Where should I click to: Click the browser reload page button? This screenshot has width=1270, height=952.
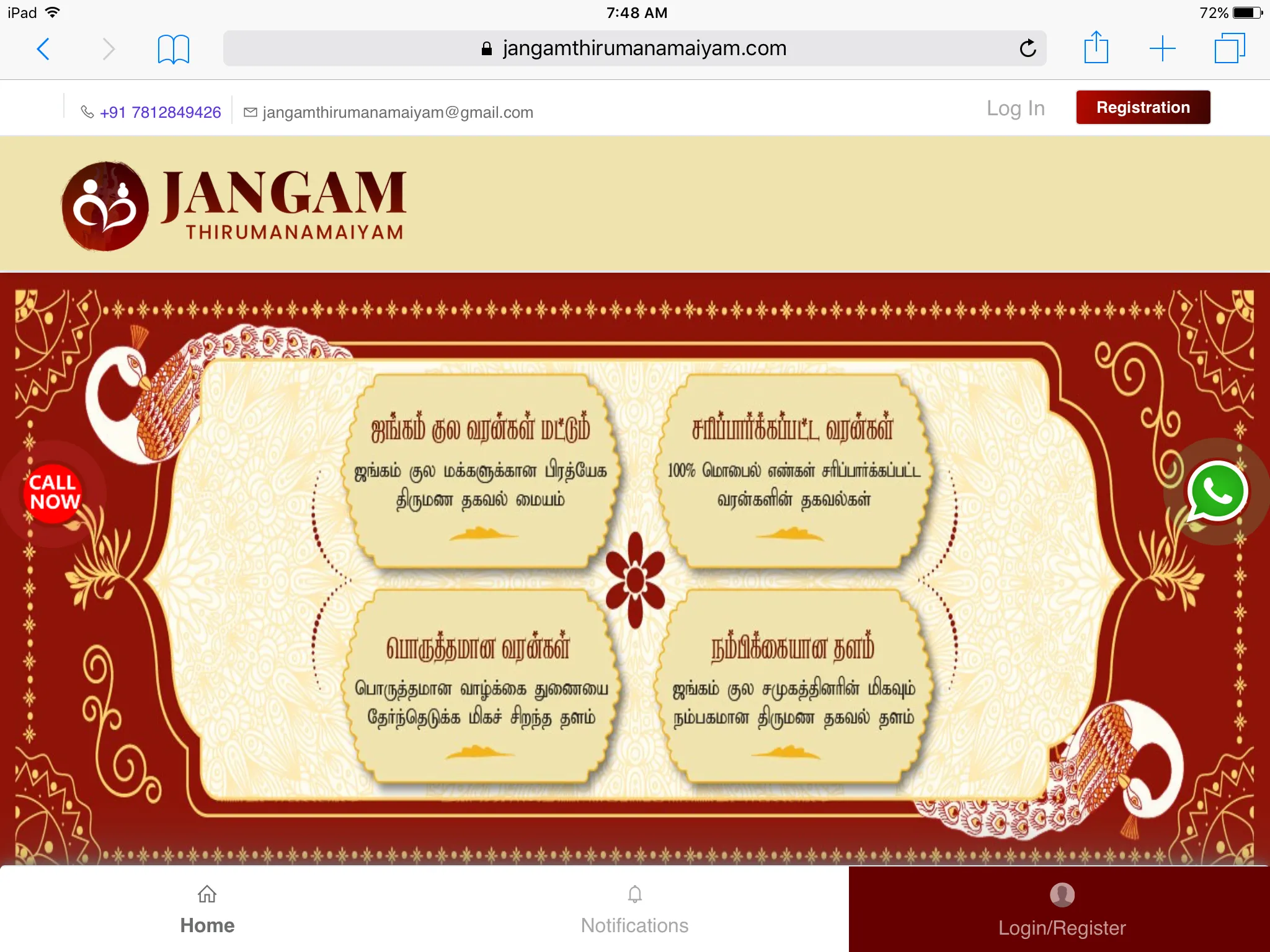pyautogui.click(x=1028, y=47)
